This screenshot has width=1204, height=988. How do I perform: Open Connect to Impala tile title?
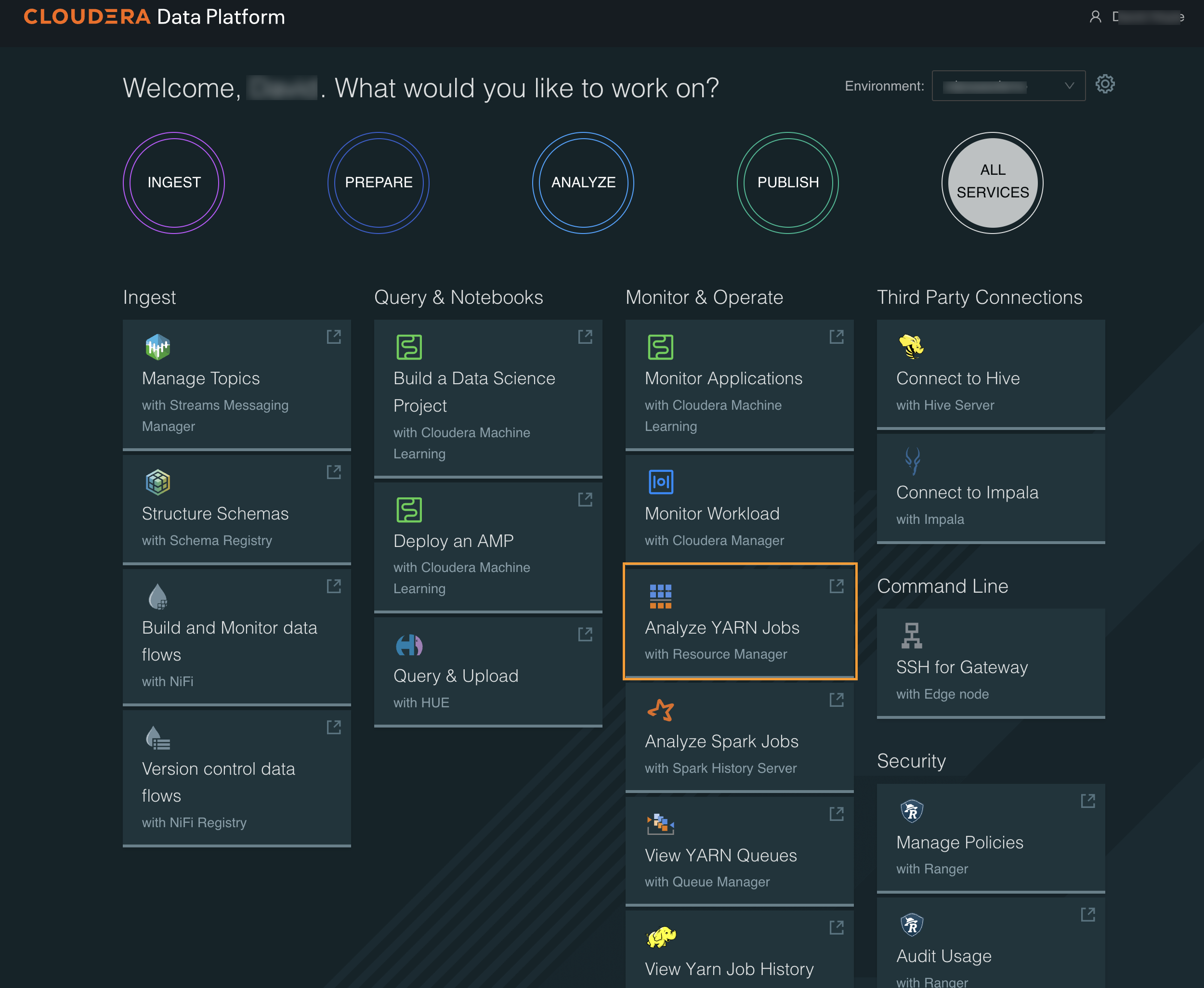967,492
